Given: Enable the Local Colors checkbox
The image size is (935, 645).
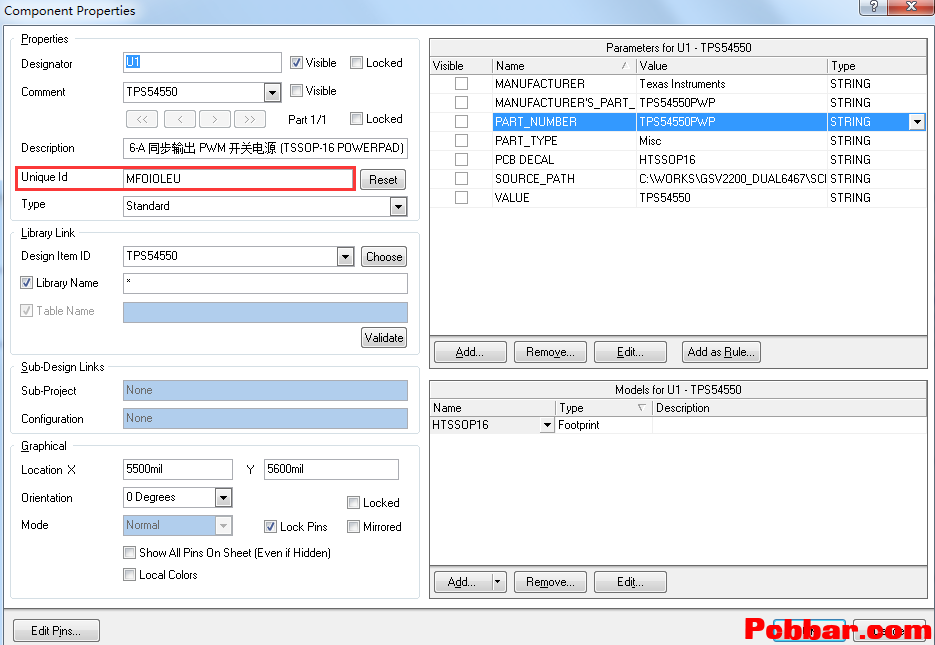Looking at the screenshot, I should pos(129,575).
